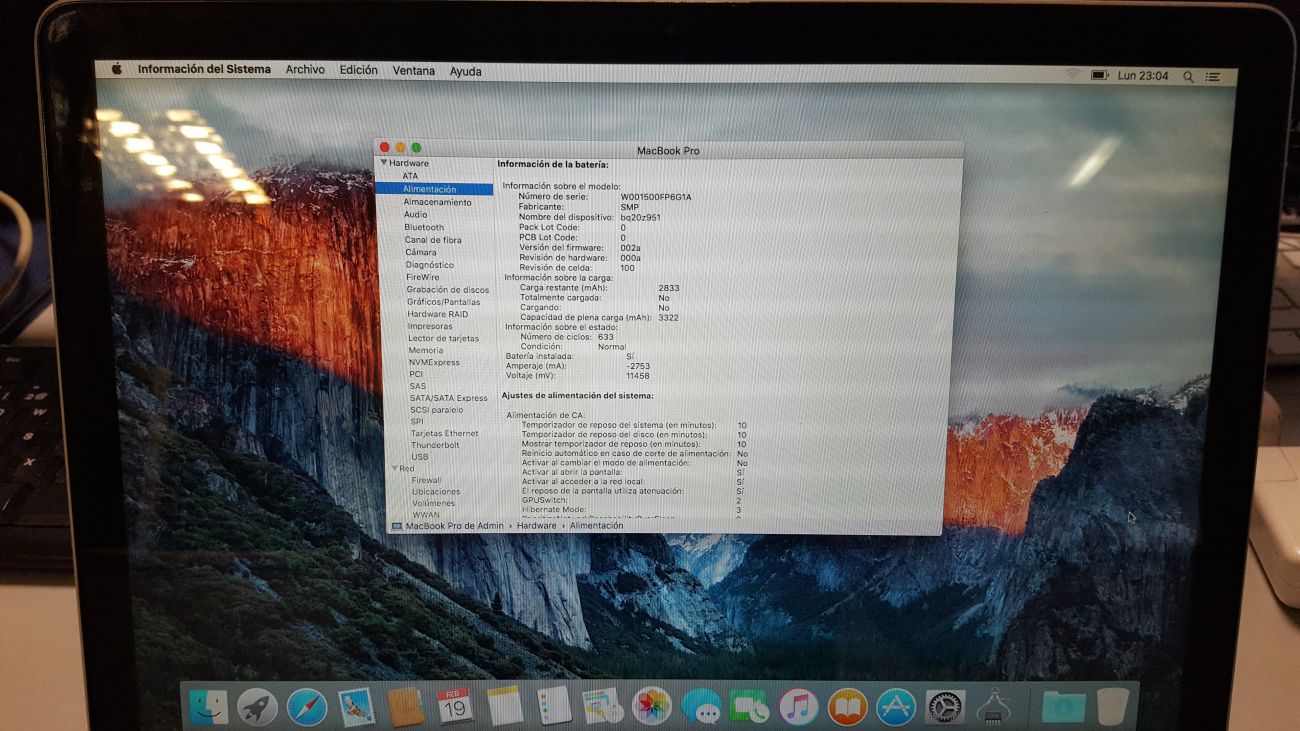Viewport: 1300px width, 731px height.
Task: Collapse the Hardware section triangle
Action: [383, 163]
